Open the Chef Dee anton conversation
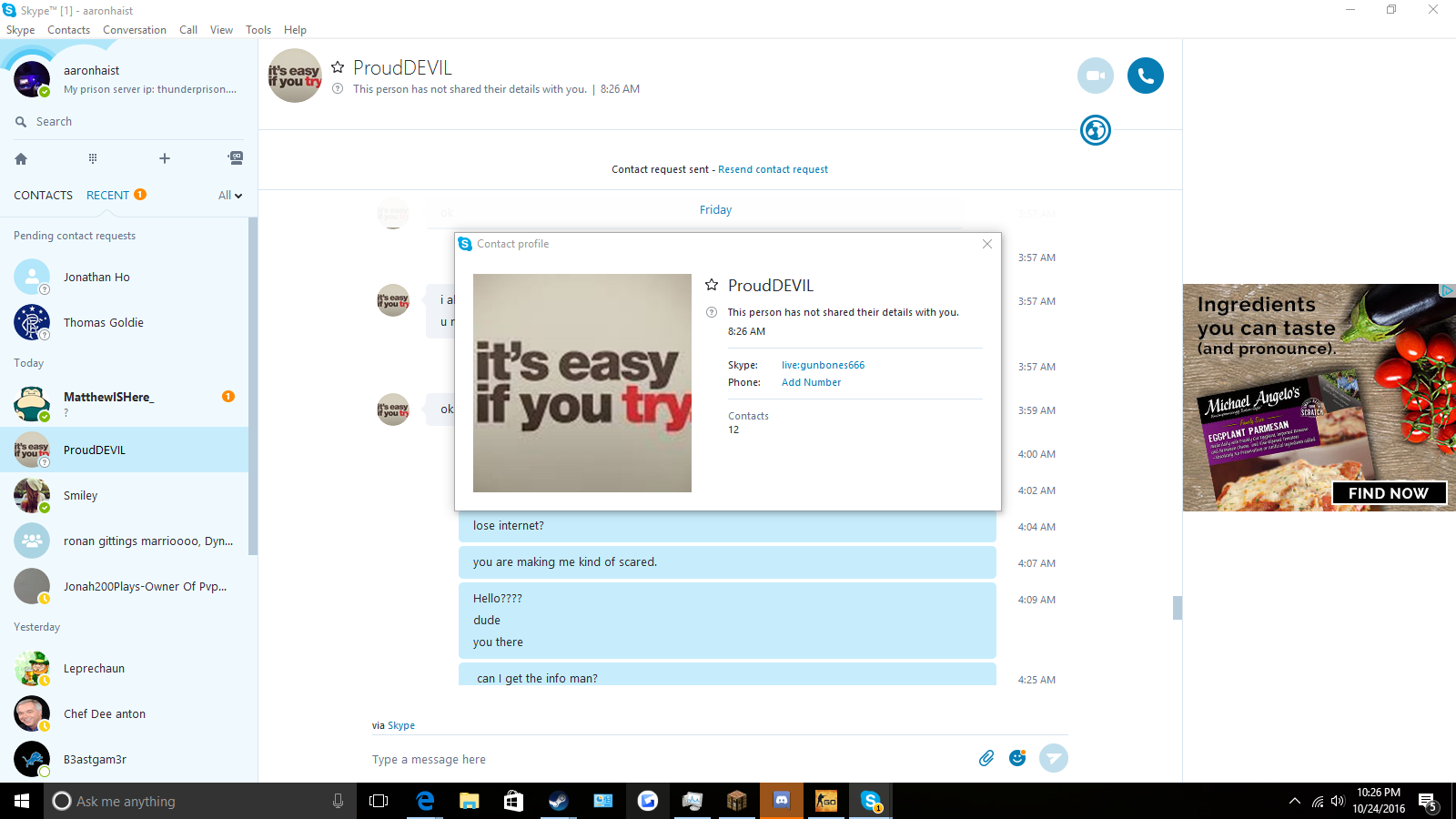This screenshot has width=1456, height=819. pyautogui.click(x=125, y=713)
